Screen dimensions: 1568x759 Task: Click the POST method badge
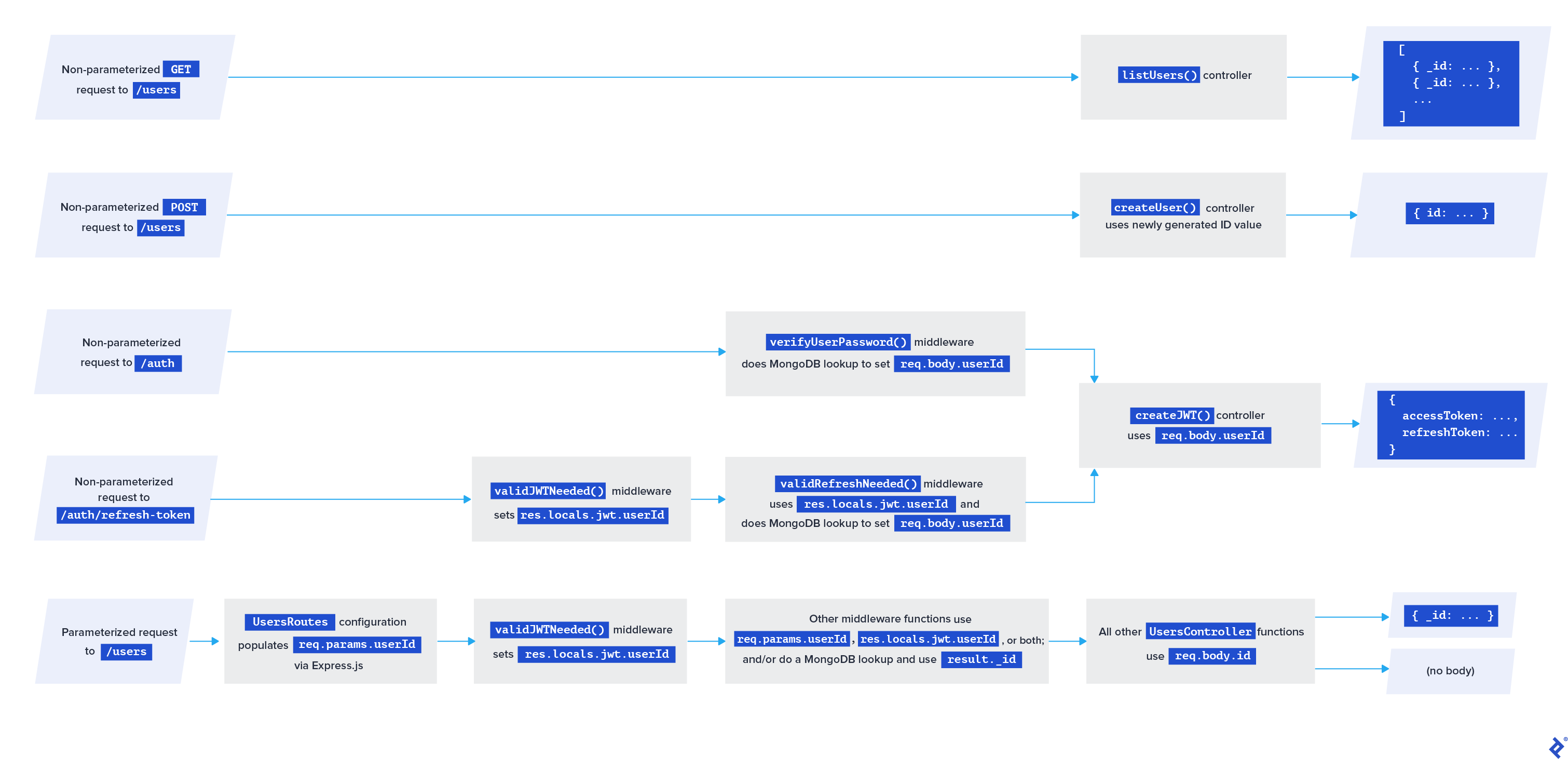pos(184,207)
